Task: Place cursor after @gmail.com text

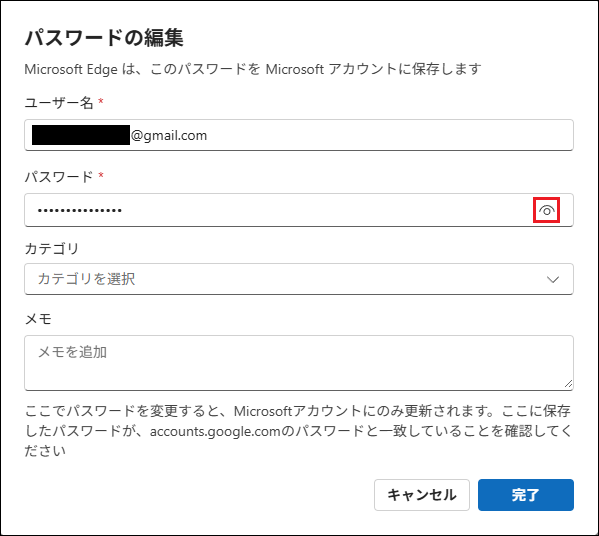Action: 209,135
